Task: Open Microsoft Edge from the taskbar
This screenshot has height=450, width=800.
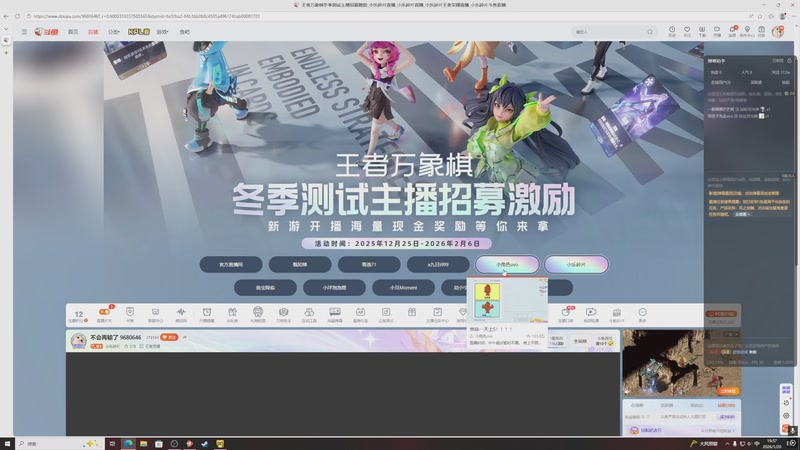Action: (x=128, y=443)
